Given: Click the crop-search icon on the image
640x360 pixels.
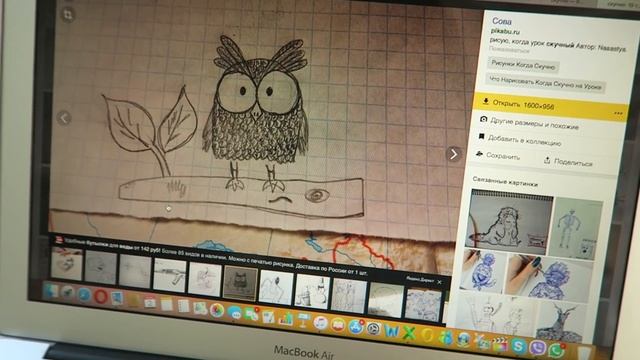Looking at the screenshot, I should click(x=68, y=15).
